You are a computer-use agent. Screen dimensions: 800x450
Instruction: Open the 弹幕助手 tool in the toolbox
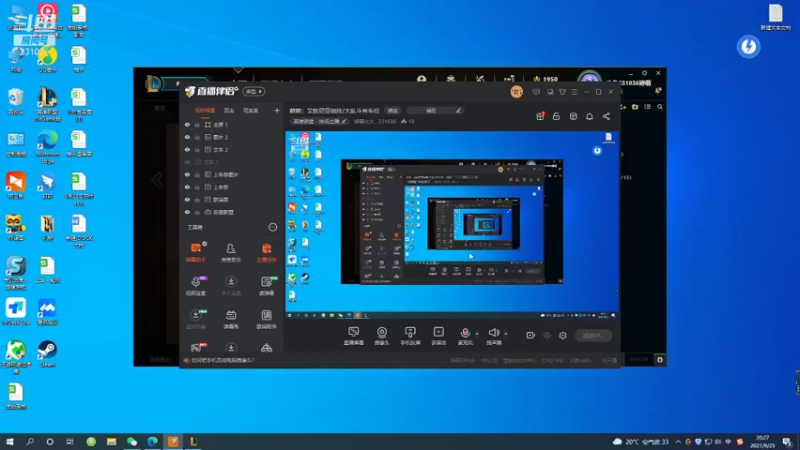point(196,252)
